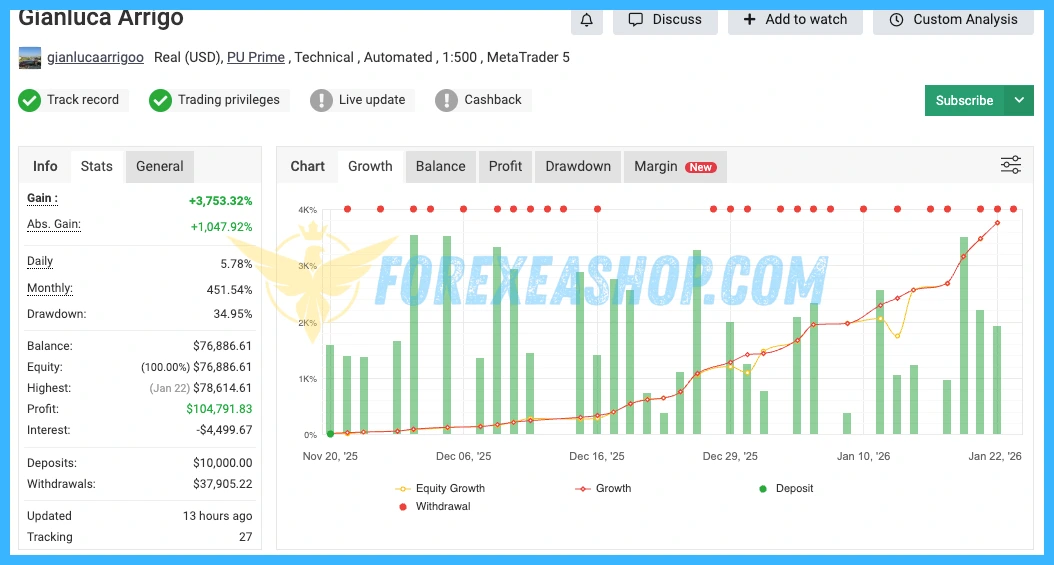
Task: Expand the Subscribe button dropdown arrow
Action: pyautogui.click(x=1019, y=100)
